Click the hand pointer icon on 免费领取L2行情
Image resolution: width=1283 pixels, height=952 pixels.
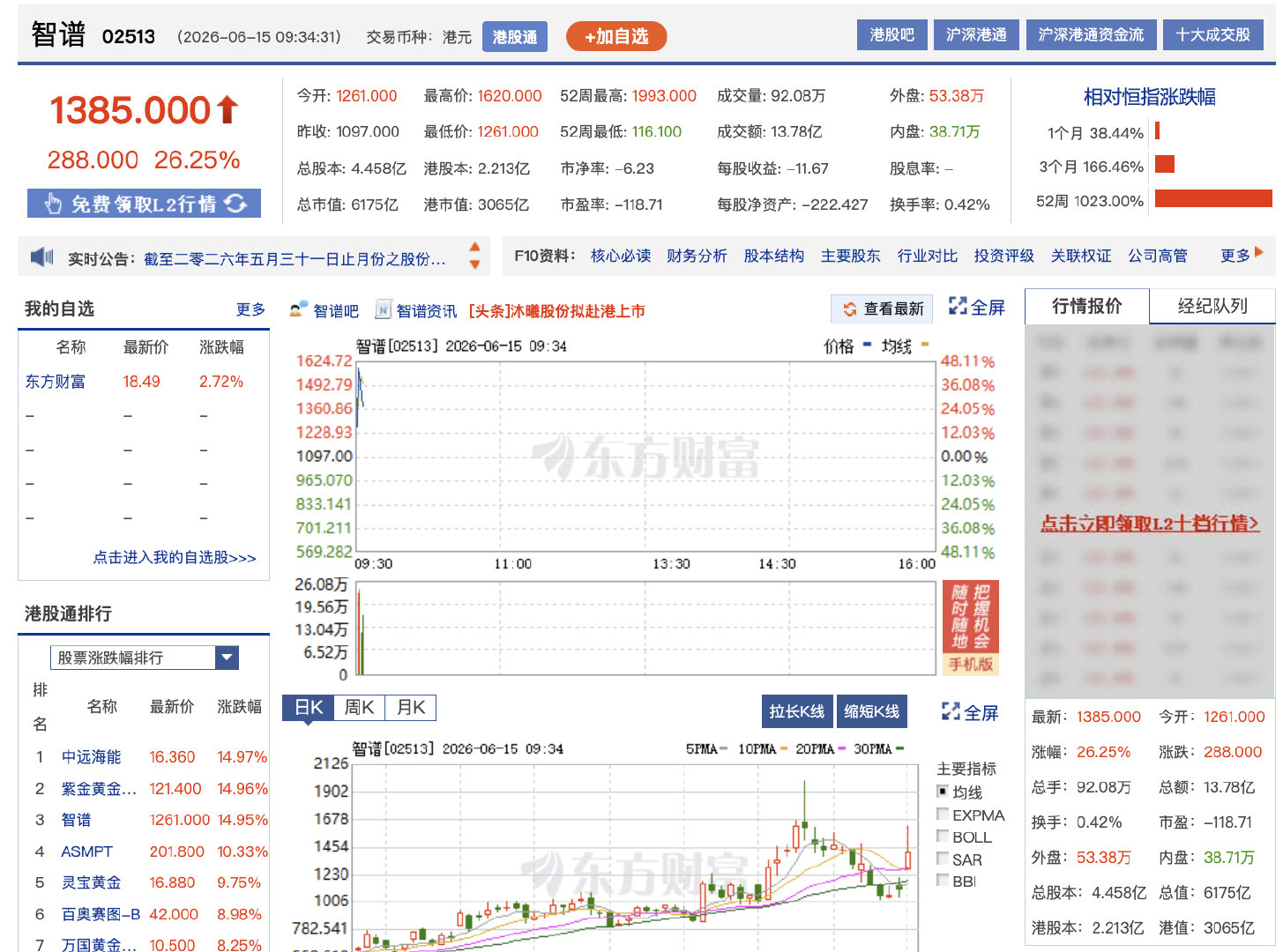click(x=53, y=204)
